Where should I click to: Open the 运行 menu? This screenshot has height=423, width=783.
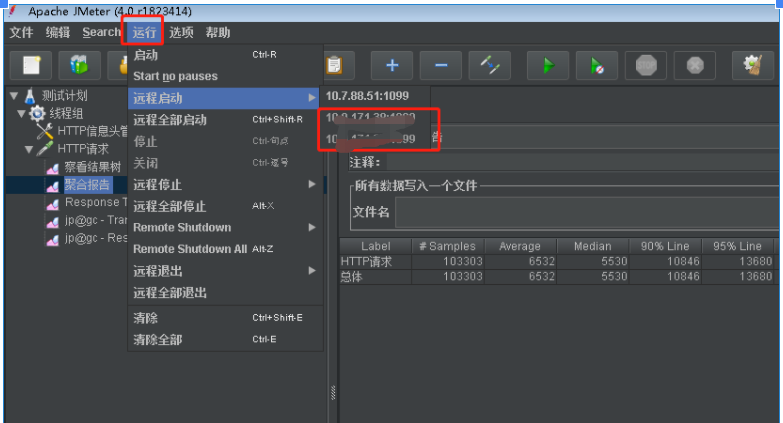click(x=144, y=32)
